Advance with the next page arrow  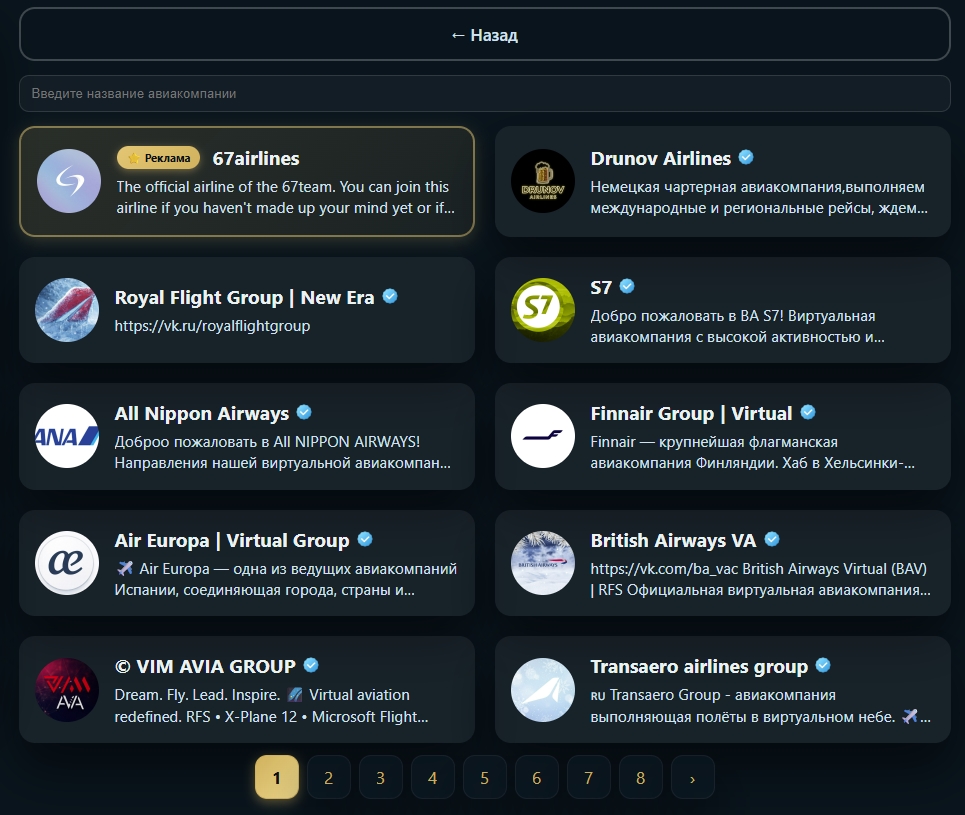[x=693, y=778]
